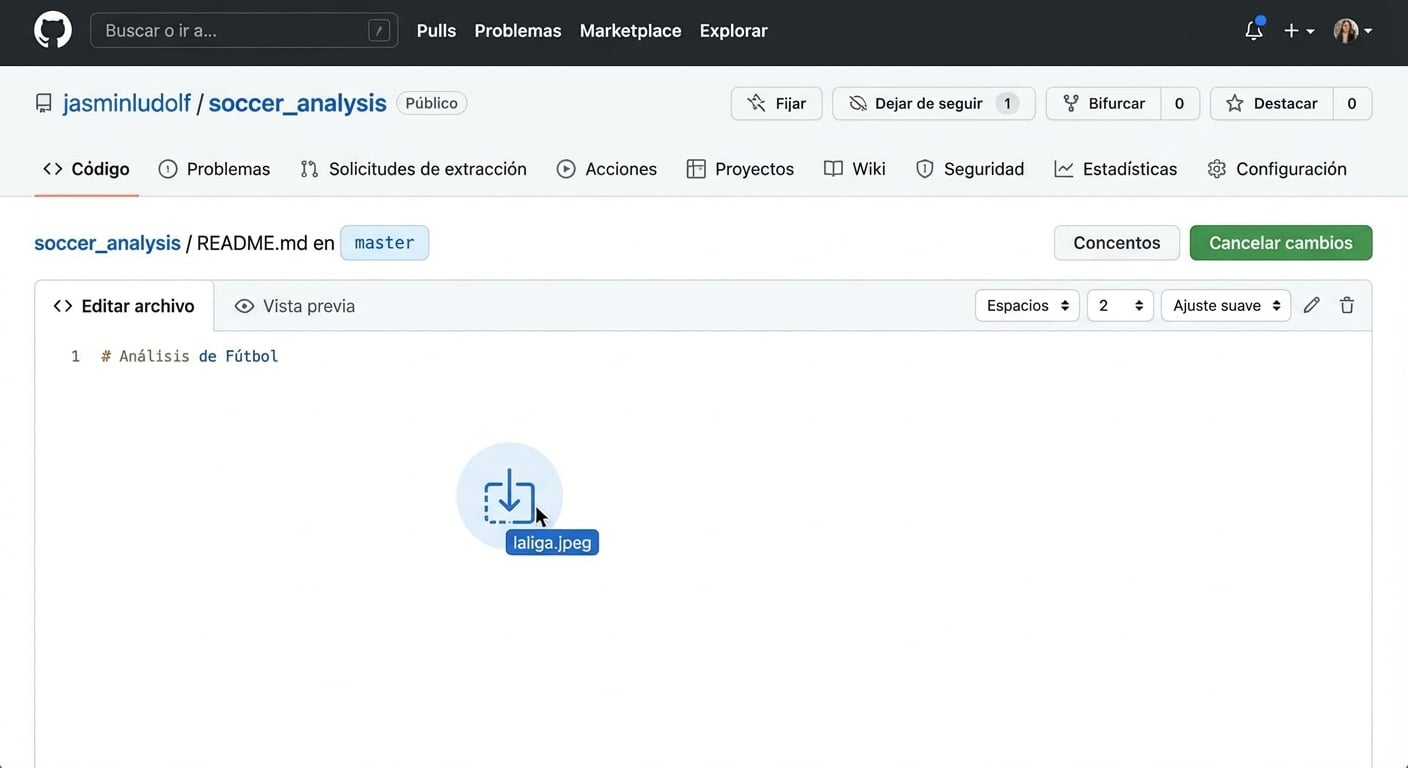Click the green Cancelar cambios button
The height and width of the screenshot is (768, 1408).
[1281, 243]
